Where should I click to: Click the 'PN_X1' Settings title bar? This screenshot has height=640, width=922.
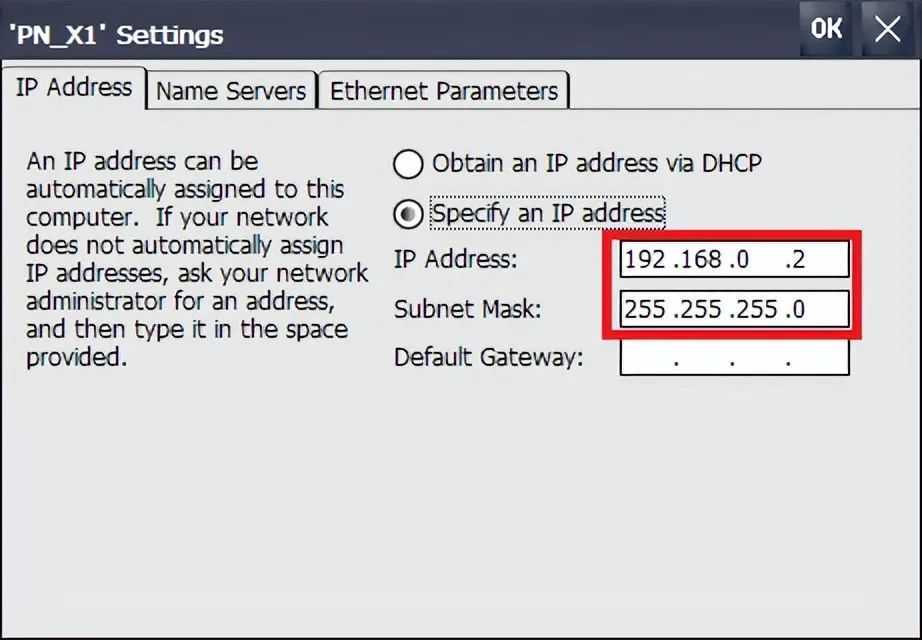point(400,35)
